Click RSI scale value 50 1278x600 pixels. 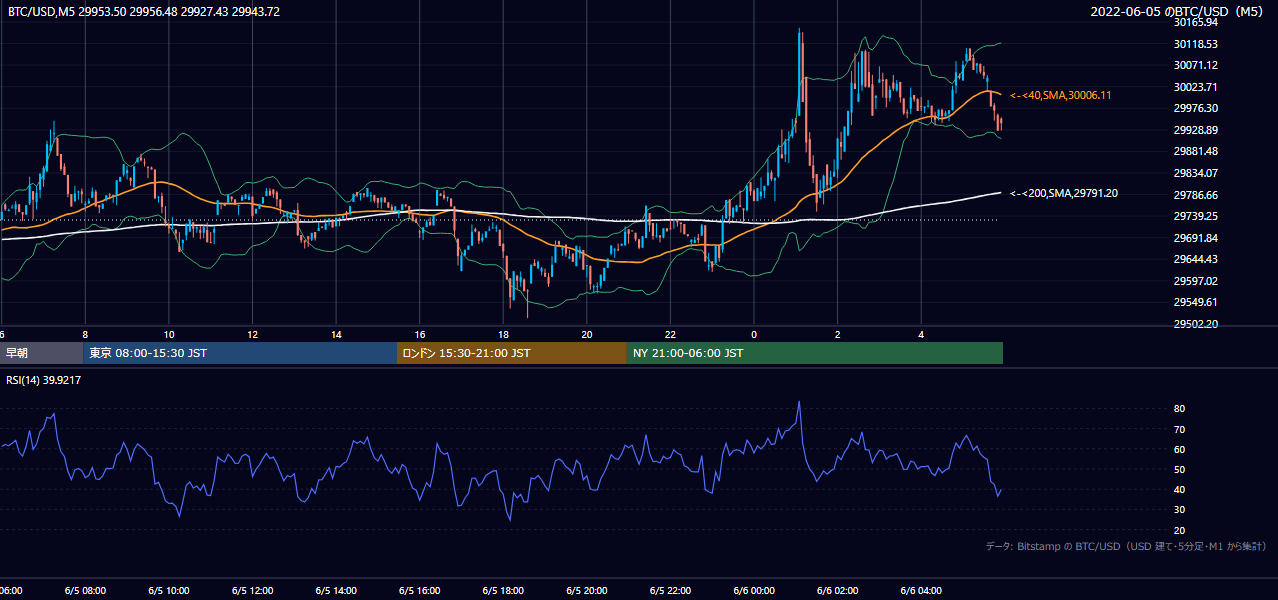pyautogui.click(x=1179, y=469)
